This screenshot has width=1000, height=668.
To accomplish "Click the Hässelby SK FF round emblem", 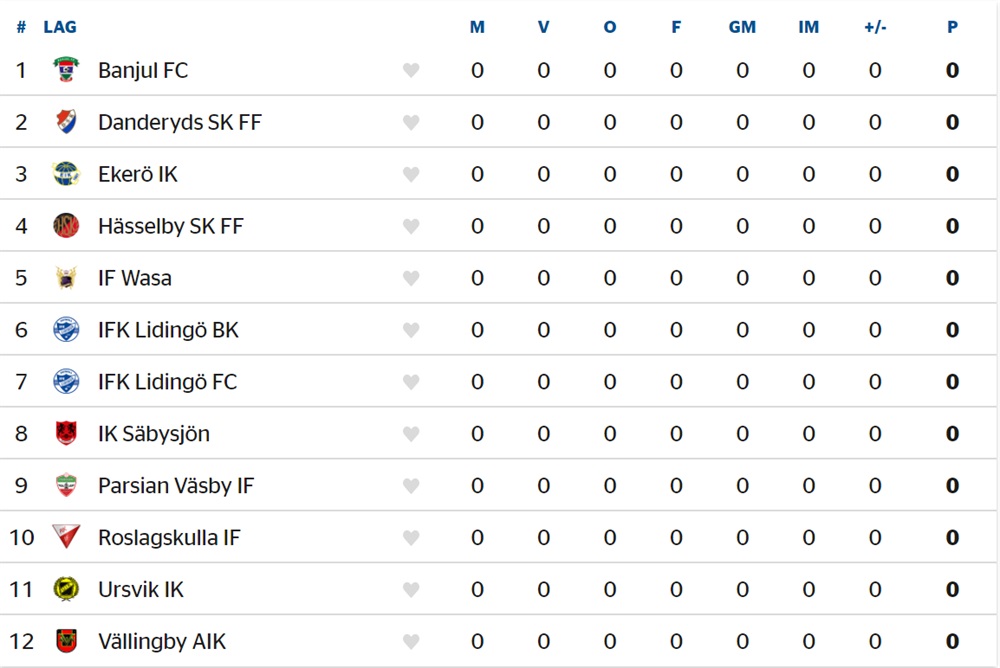I will [66, 226].
